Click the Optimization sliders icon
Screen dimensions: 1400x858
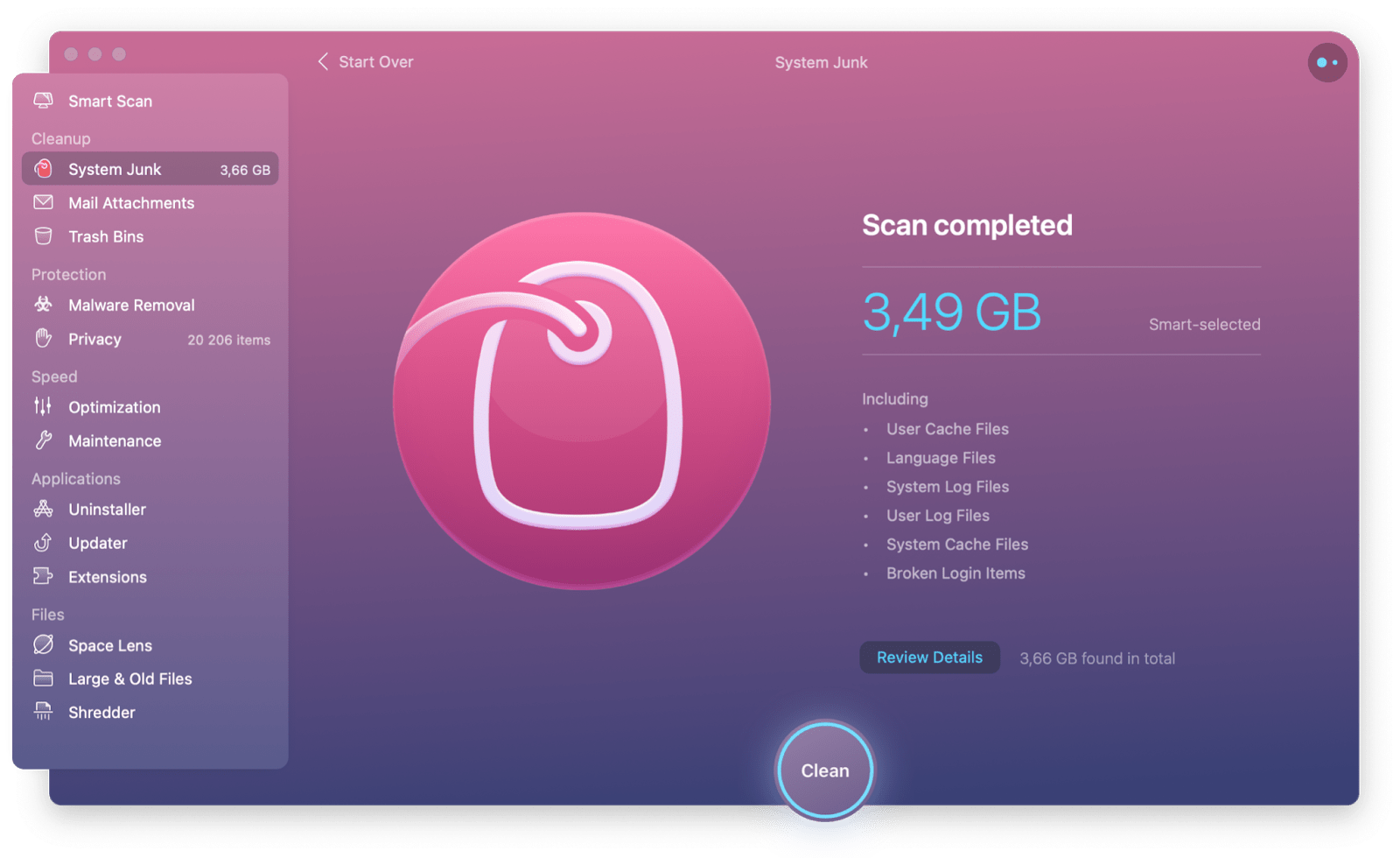click(x=43, y=407)
